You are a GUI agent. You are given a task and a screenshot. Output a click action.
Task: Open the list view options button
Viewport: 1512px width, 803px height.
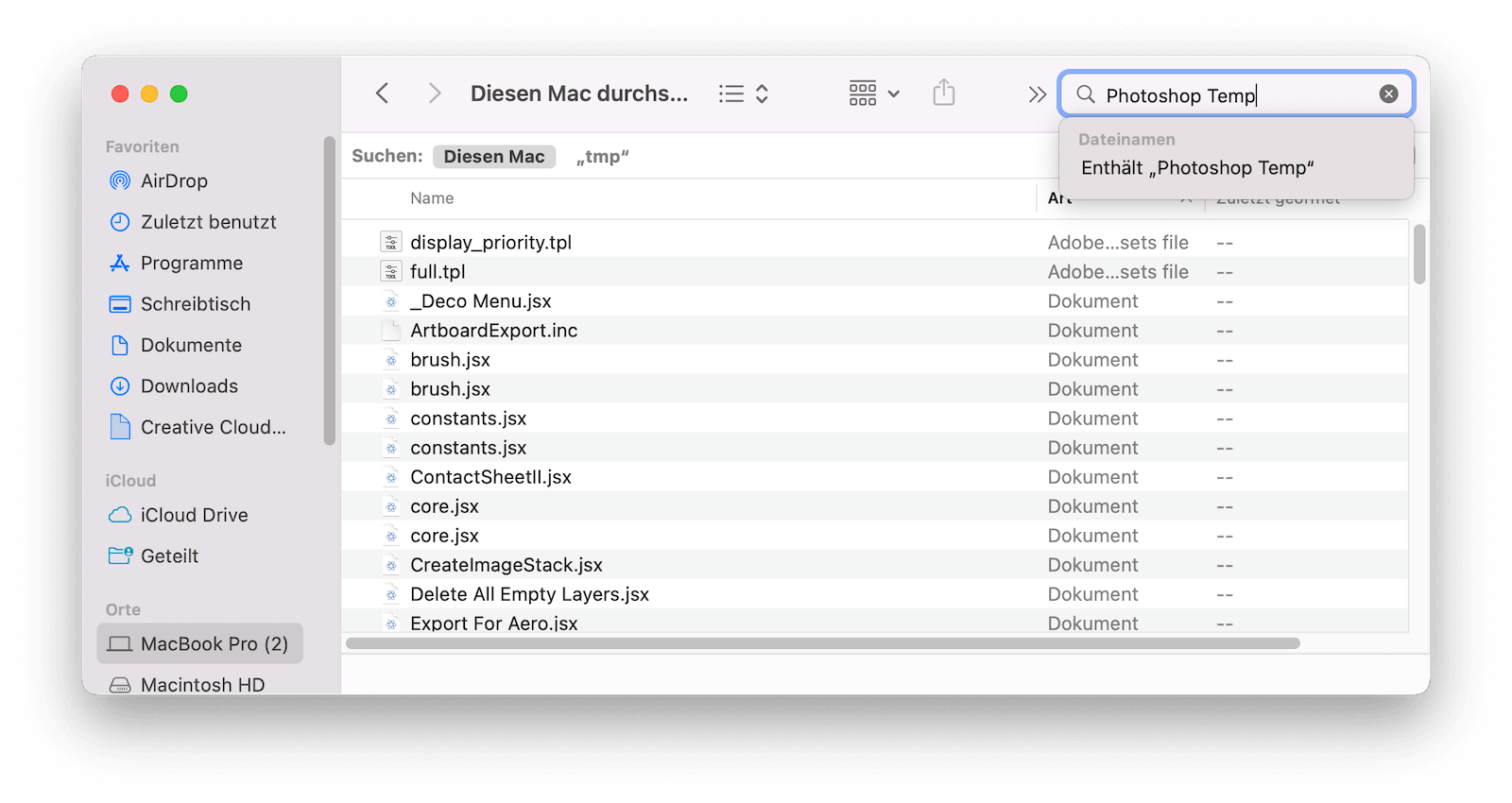744,94
